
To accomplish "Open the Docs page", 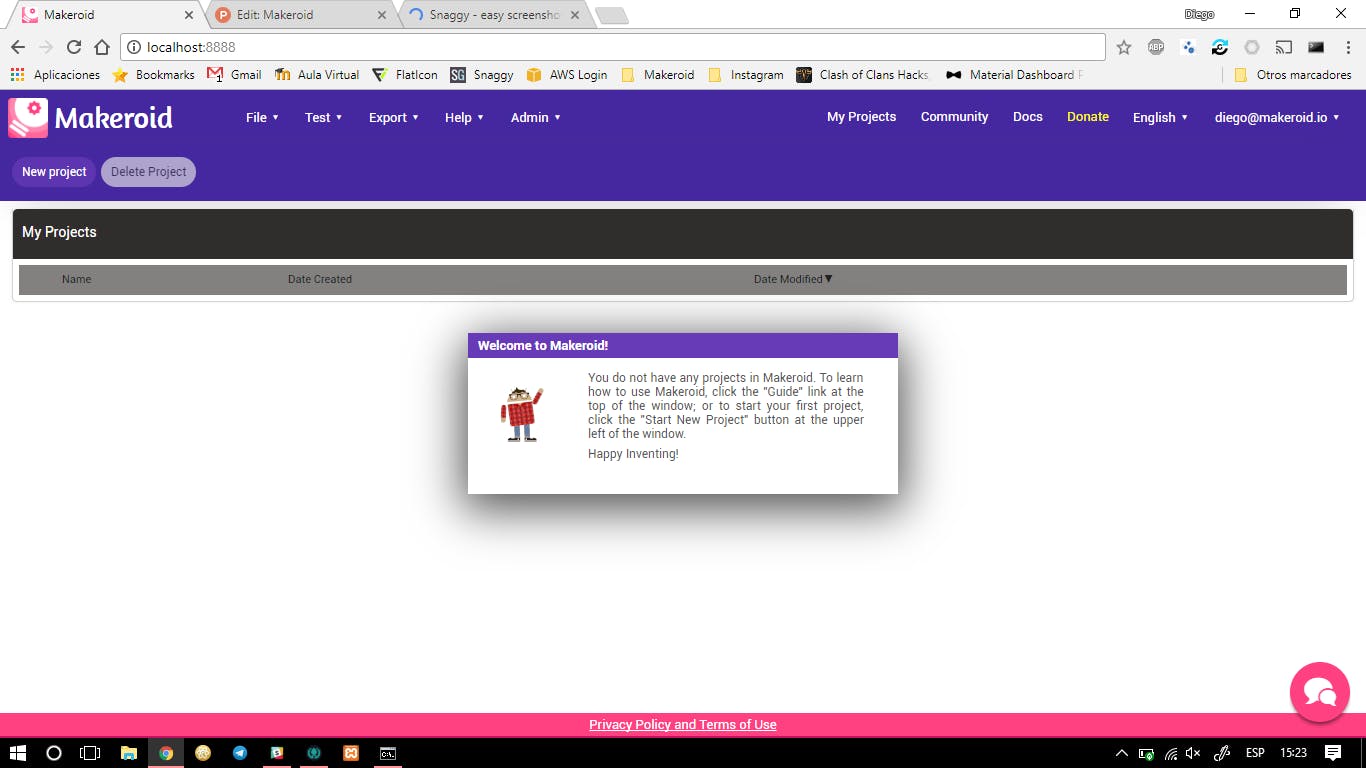I will click(1027, 117).
